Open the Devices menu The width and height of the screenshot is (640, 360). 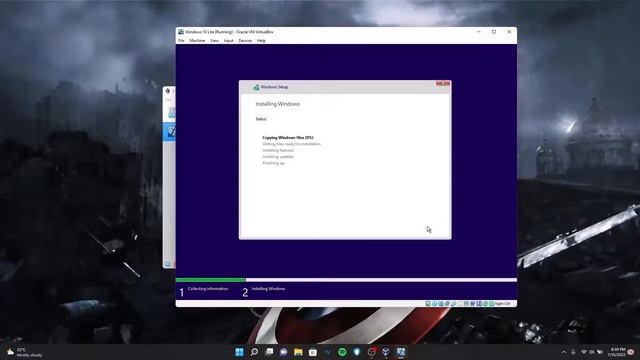[245, 41]
